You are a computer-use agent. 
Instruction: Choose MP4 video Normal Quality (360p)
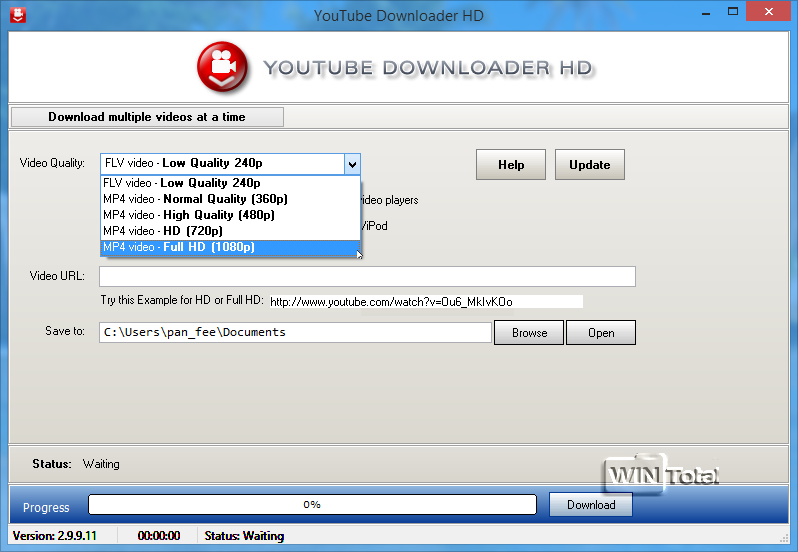point(231,199)
